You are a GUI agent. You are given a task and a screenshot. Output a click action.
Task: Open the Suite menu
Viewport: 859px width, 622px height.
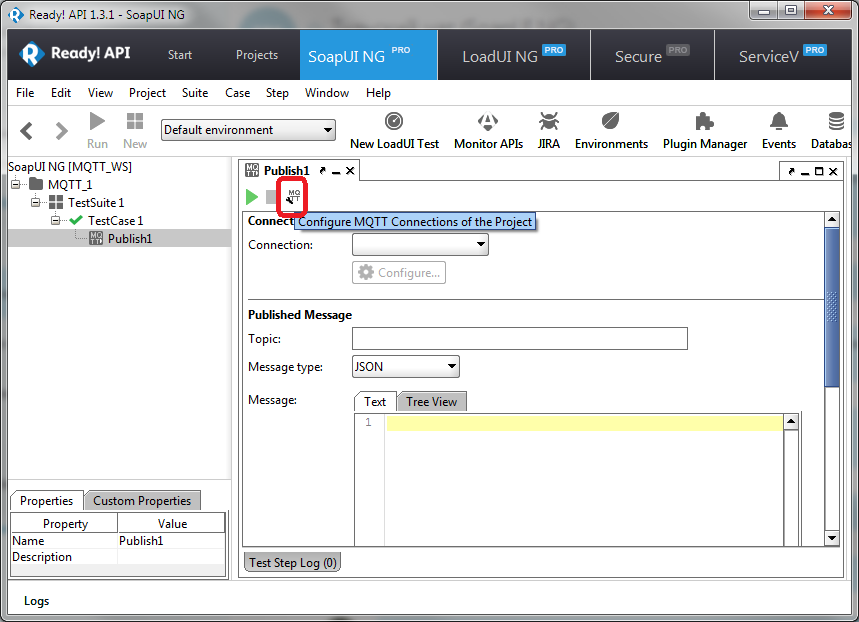[195, 93]
